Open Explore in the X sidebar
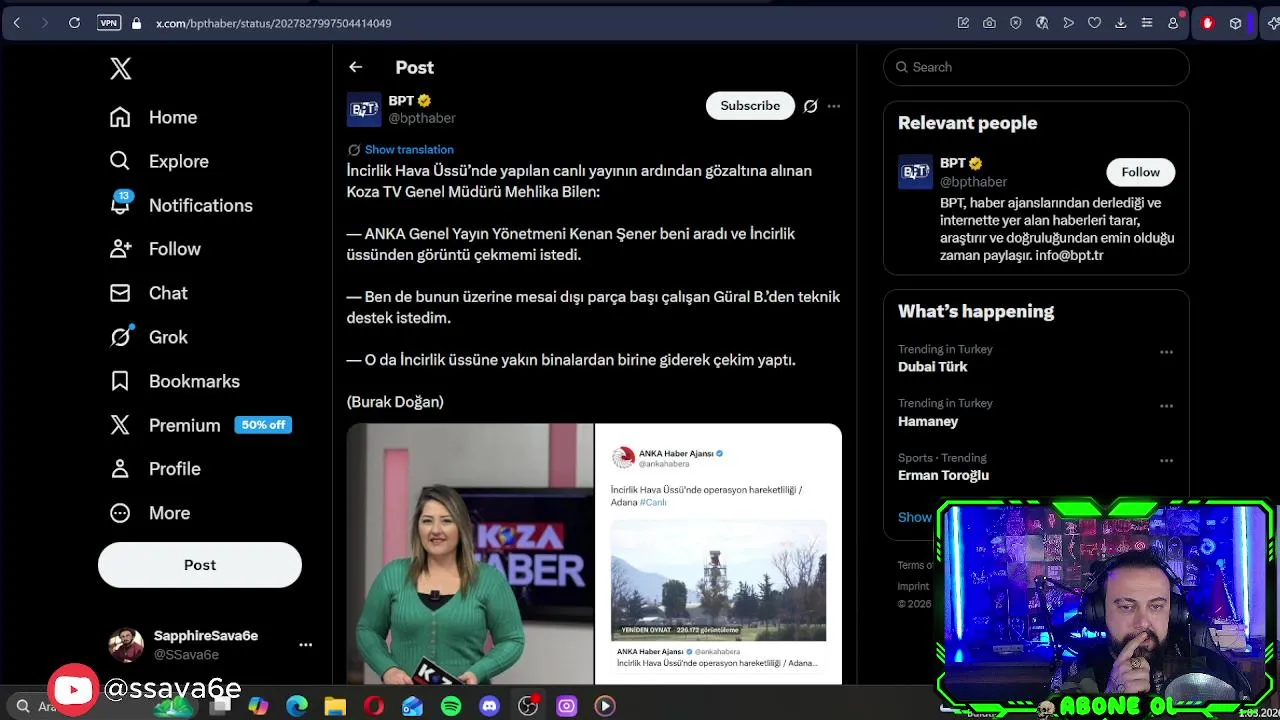The height and width of the screenshot is (720, 1280). click(160, 161)
